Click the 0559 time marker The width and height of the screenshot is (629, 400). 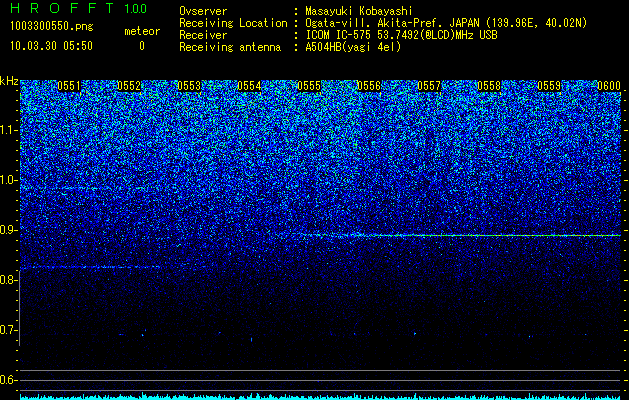click(549, 86)
